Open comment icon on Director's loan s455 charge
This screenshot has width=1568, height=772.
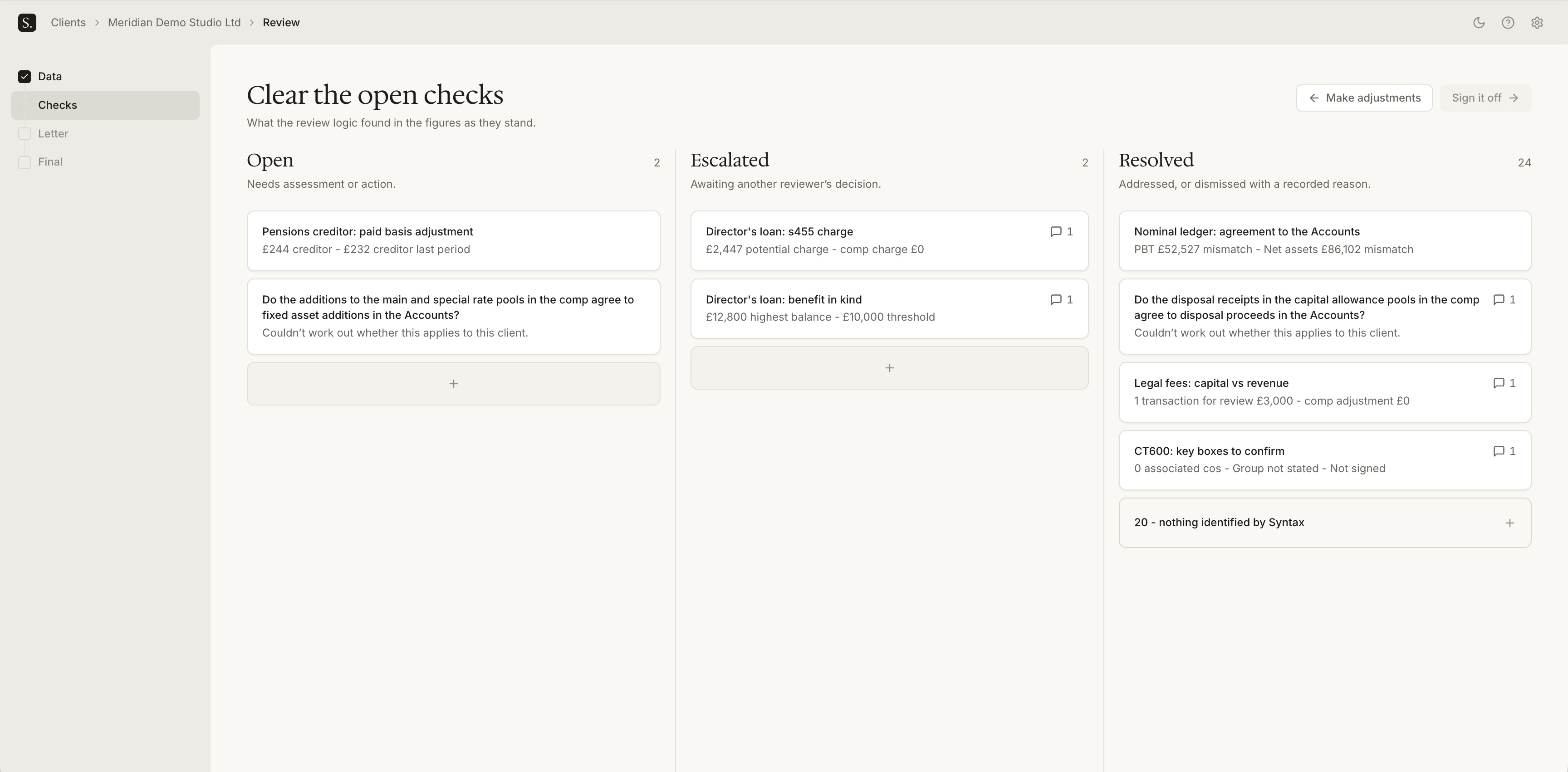click(1056, 232)
